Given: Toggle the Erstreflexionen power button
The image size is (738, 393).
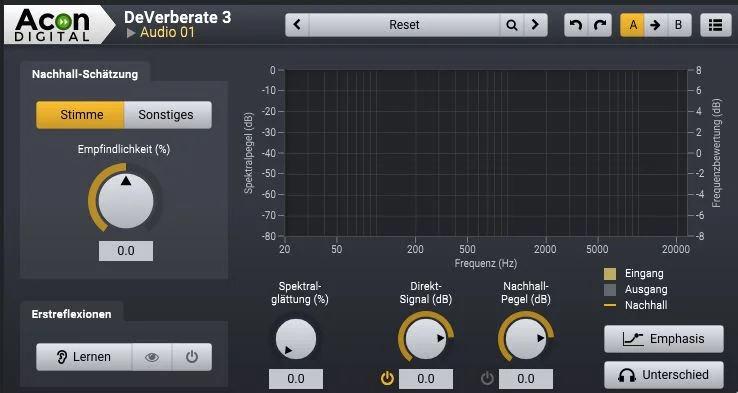Looking at the screenshot, I should (192, 357).
